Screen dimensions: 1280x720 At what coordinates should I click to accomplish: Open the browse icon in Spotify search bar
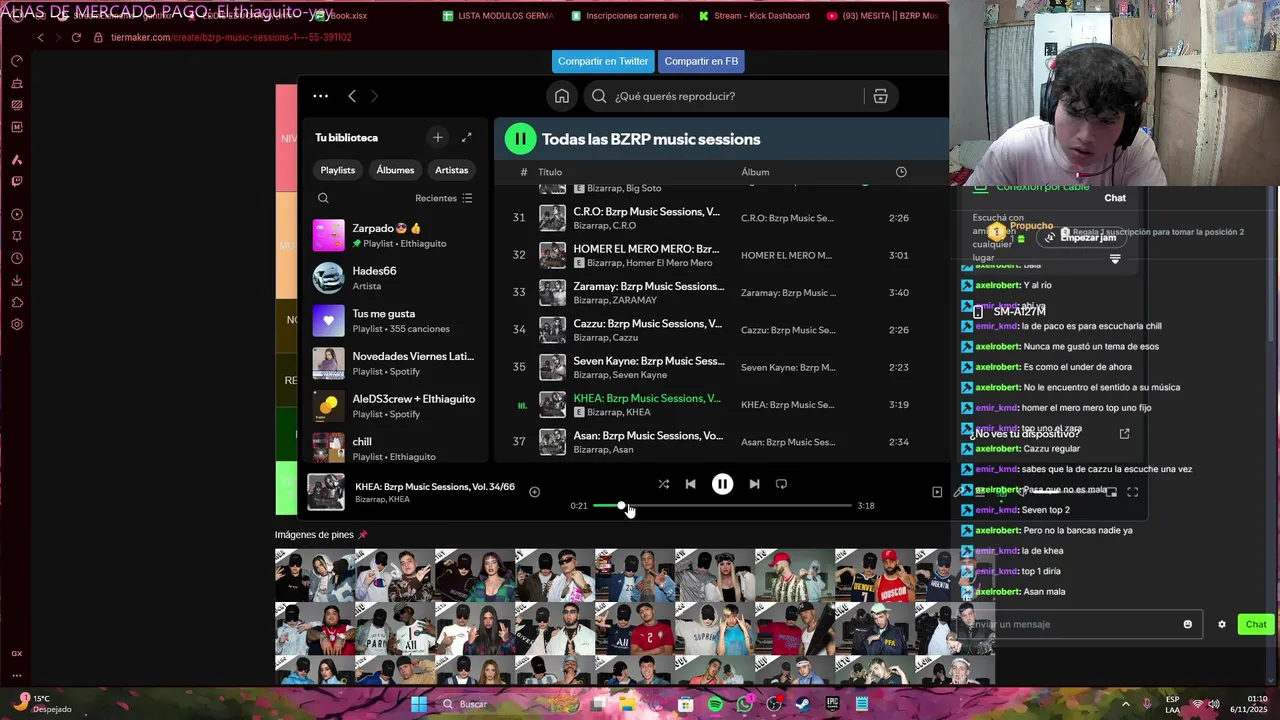[880, 96]
